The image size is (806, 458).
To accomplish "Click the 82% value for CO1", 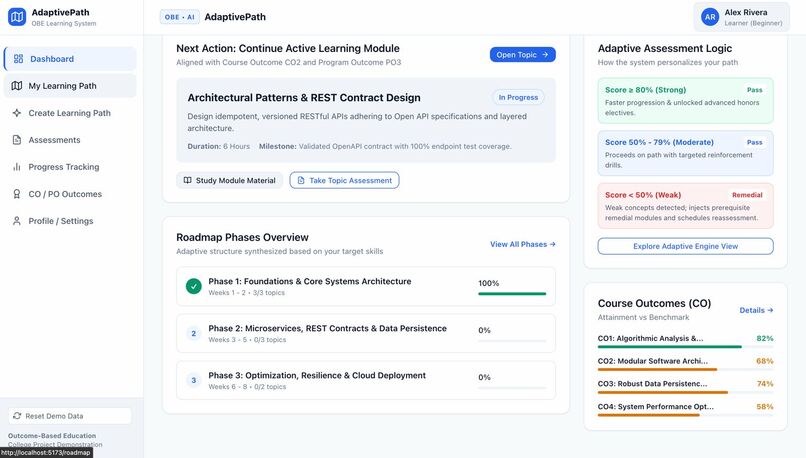I will tap(765, 338).
